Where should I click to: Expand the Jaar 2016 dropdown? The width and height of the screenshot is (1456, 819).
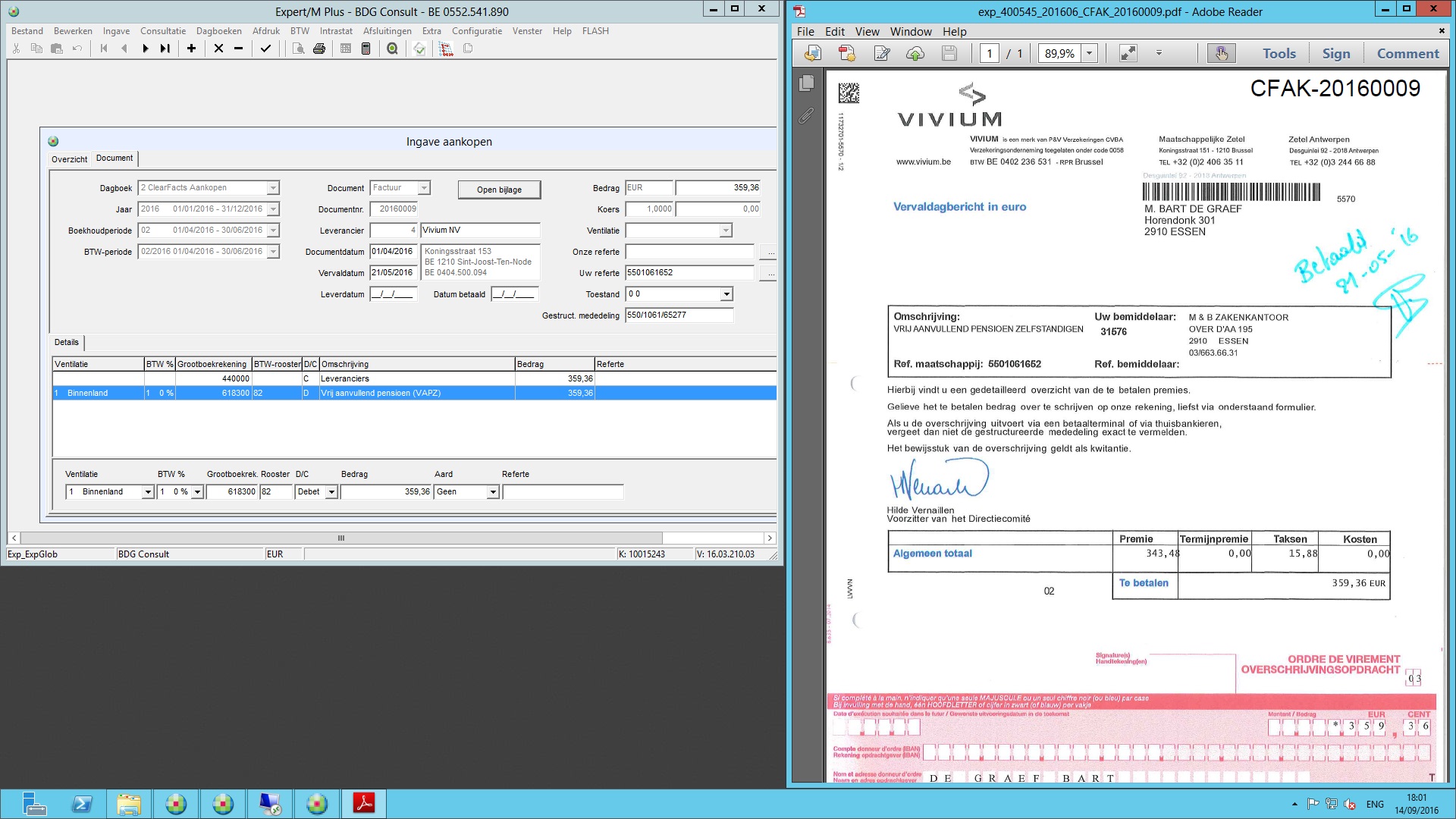273,209
